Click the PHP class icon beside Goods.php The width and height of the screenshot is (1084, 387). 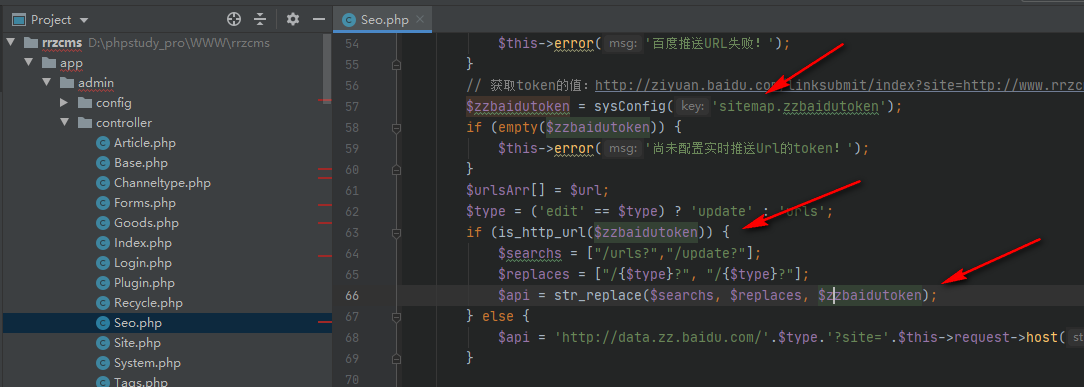(x=102, y=223)
